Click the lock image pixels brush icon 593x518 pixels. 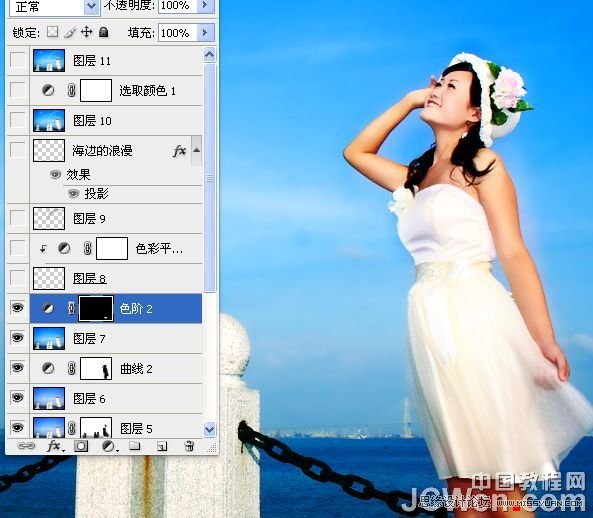[x=70, y=33]
